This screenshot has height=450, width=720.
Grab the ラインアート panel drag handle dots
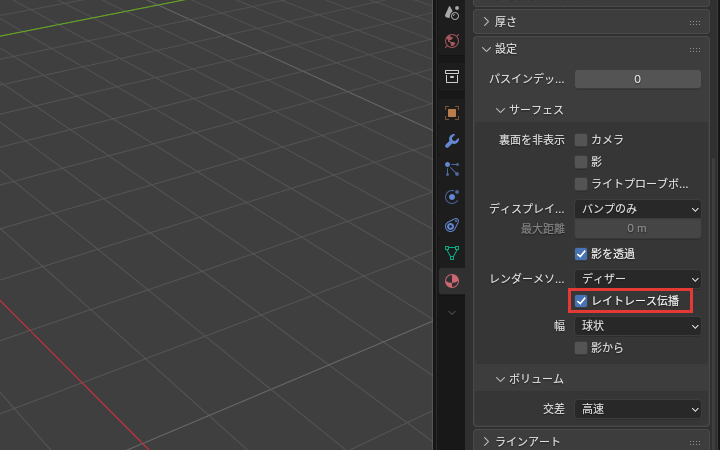click(x=695, y=443)
